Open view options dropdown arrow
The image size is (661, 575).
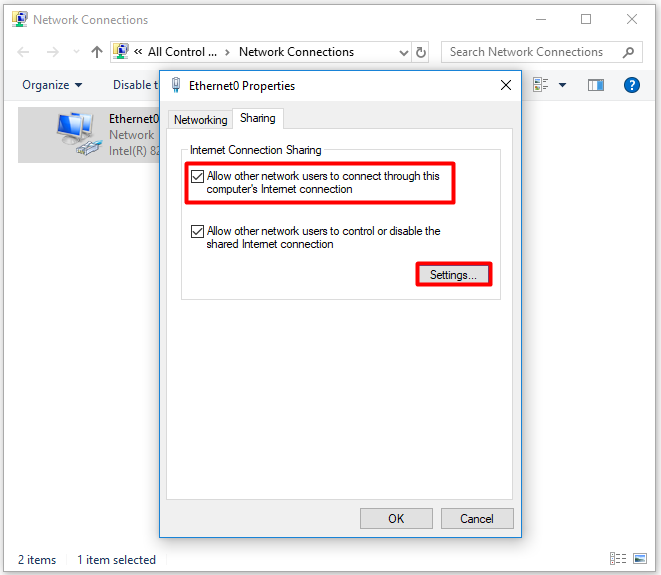(x=562, y=85)
